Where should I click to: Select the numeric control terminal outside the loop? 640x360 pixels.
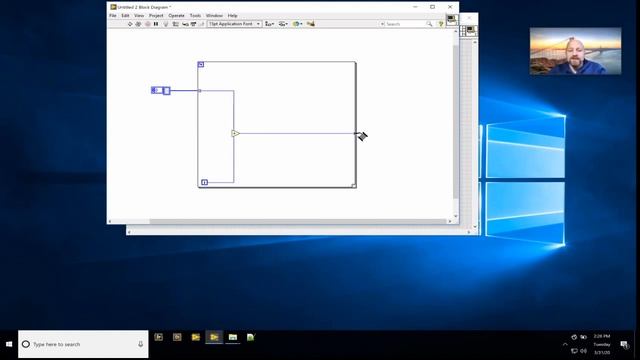click(160, 91)
